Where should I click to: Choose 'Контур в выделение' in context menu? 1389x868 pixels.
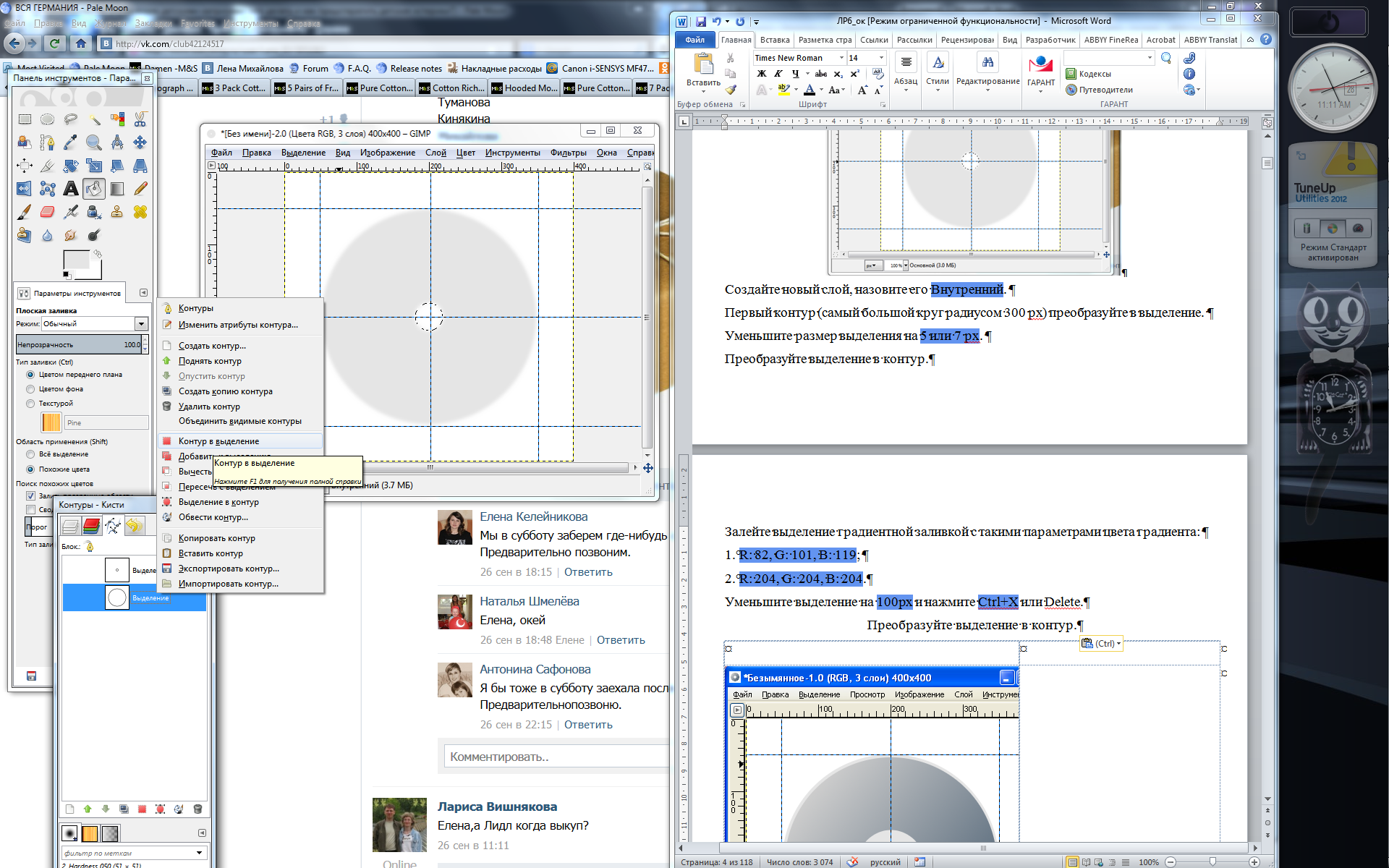pyautogui.click(x=240, y=441)
